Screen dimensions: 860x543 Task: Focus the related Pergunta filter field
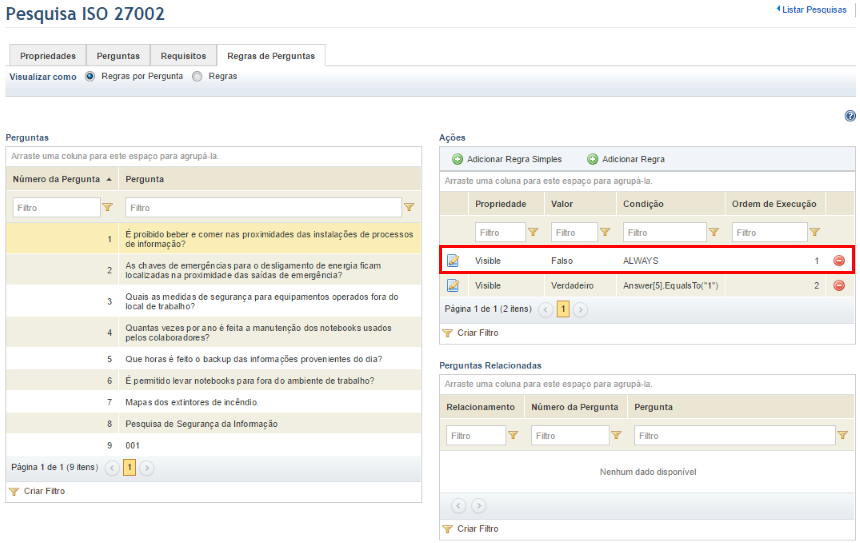735,435
